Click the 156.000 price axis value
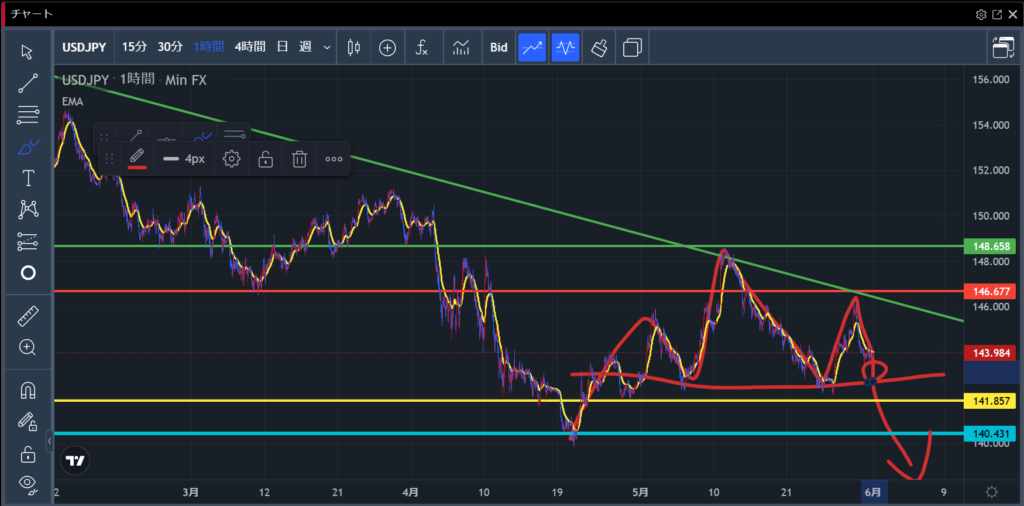This screenshot has height=506, width=1024. pos(993,80)
